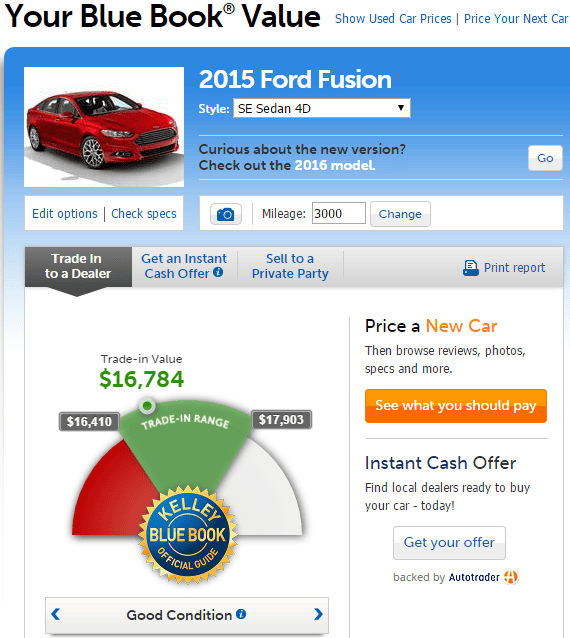570x638 pixels.
Task: Show next condition with right arrow
Action: tap(319, 614)
